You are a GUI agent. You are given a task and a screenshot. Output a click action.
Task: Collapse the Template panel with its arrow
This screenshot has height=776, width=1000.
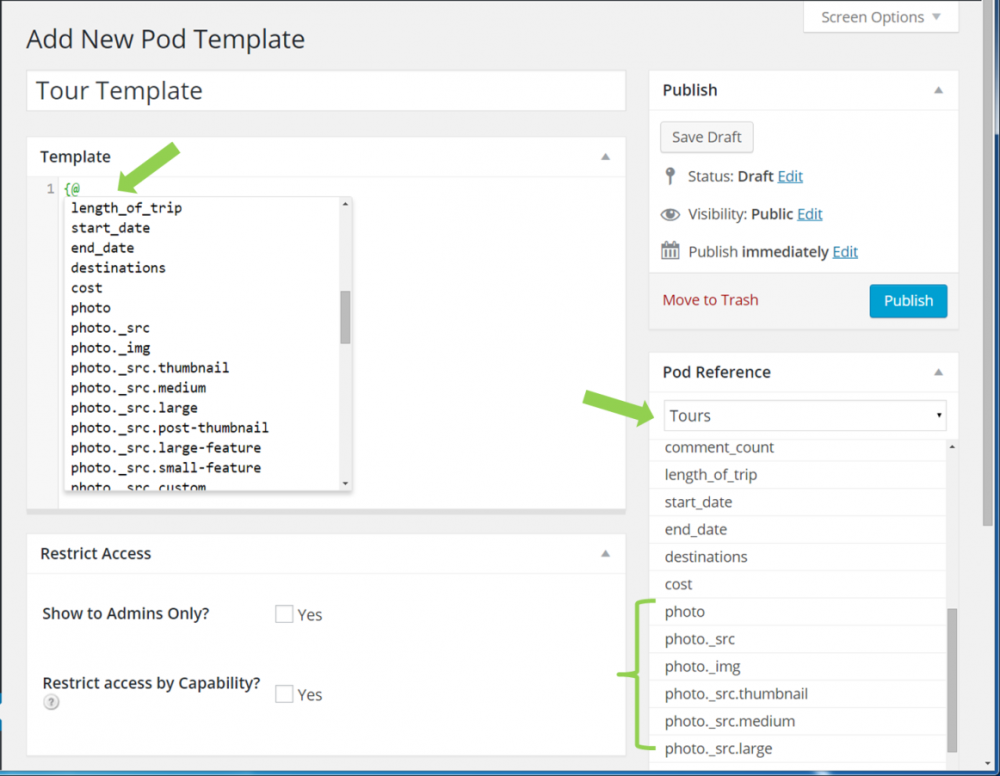pos(605,157)
